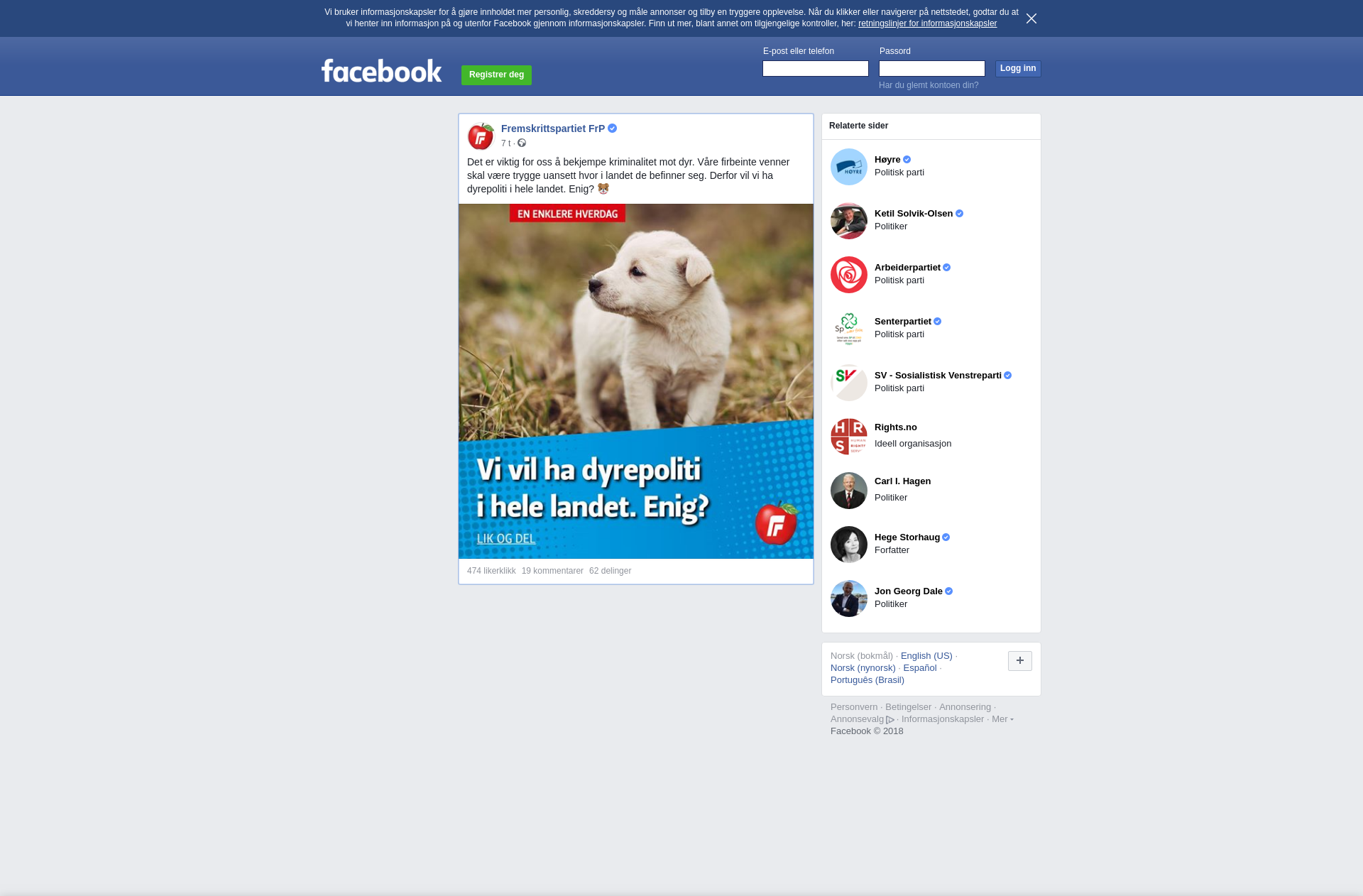This screenshot has width=1363, height=896.
Task: Open the Senterpartiet name link
Action: tap(903, 322)
